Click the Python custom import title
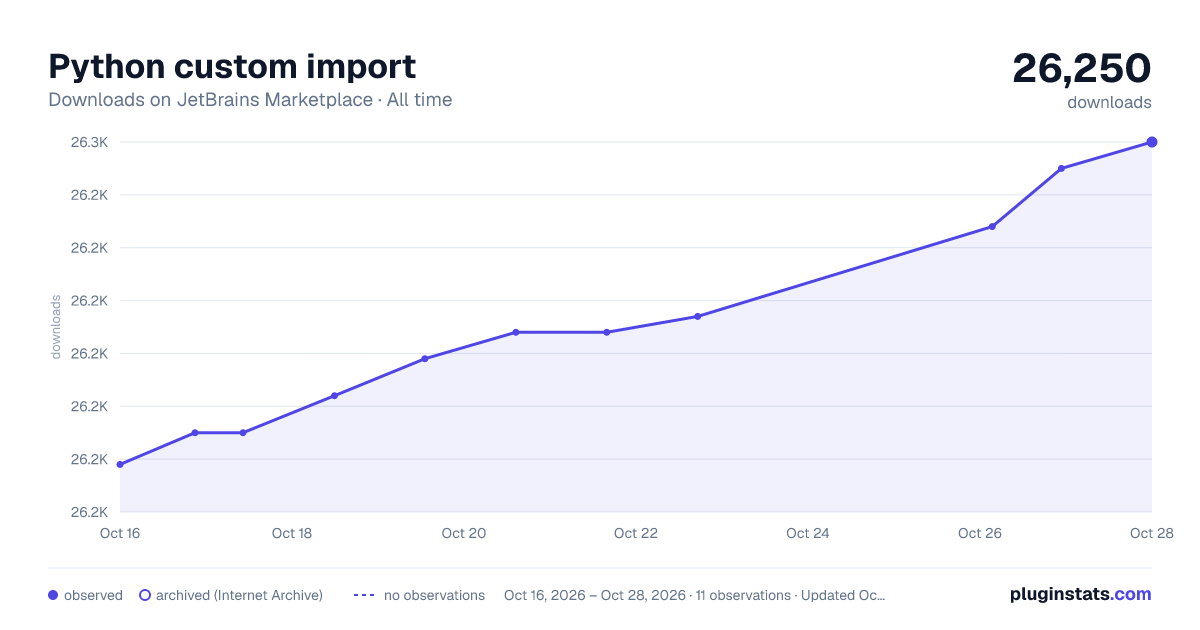This screenshot has height=630, width=1200. [x=232, y=66]
